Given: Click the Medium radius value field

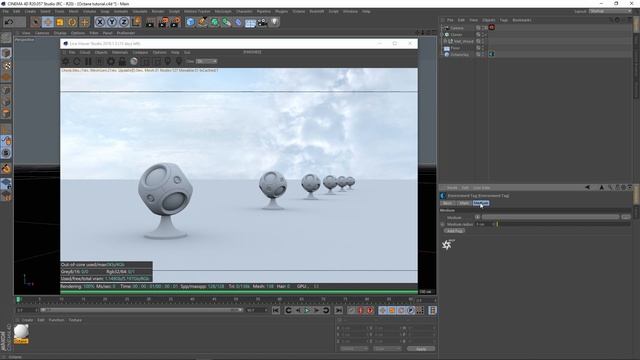Looking at the screenshot, I should click(484, 224).
